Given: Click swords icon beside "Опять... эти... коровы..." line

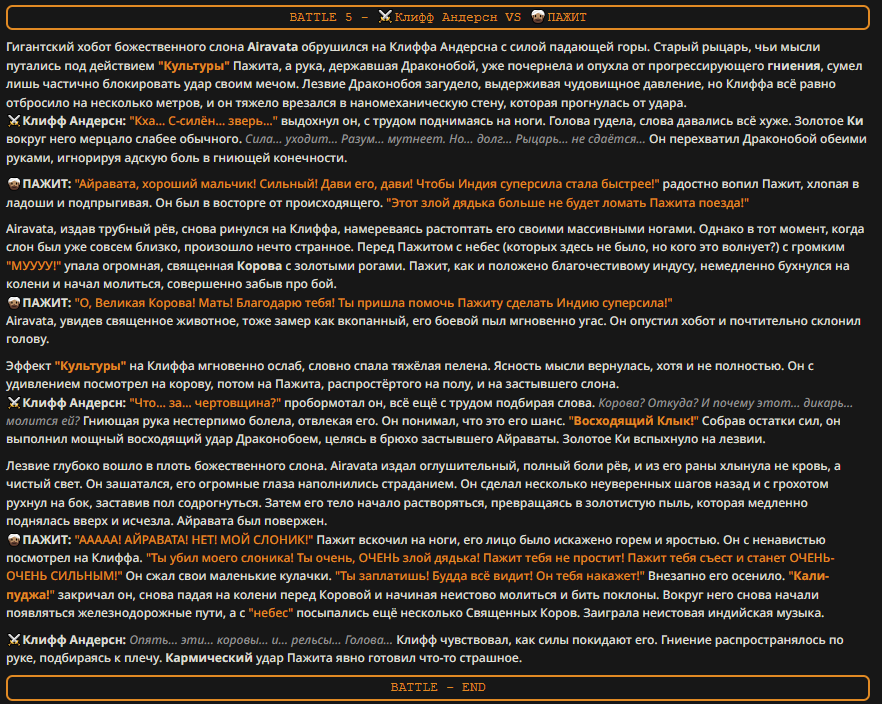Looking at the screenshot, I should pos(14,640).
